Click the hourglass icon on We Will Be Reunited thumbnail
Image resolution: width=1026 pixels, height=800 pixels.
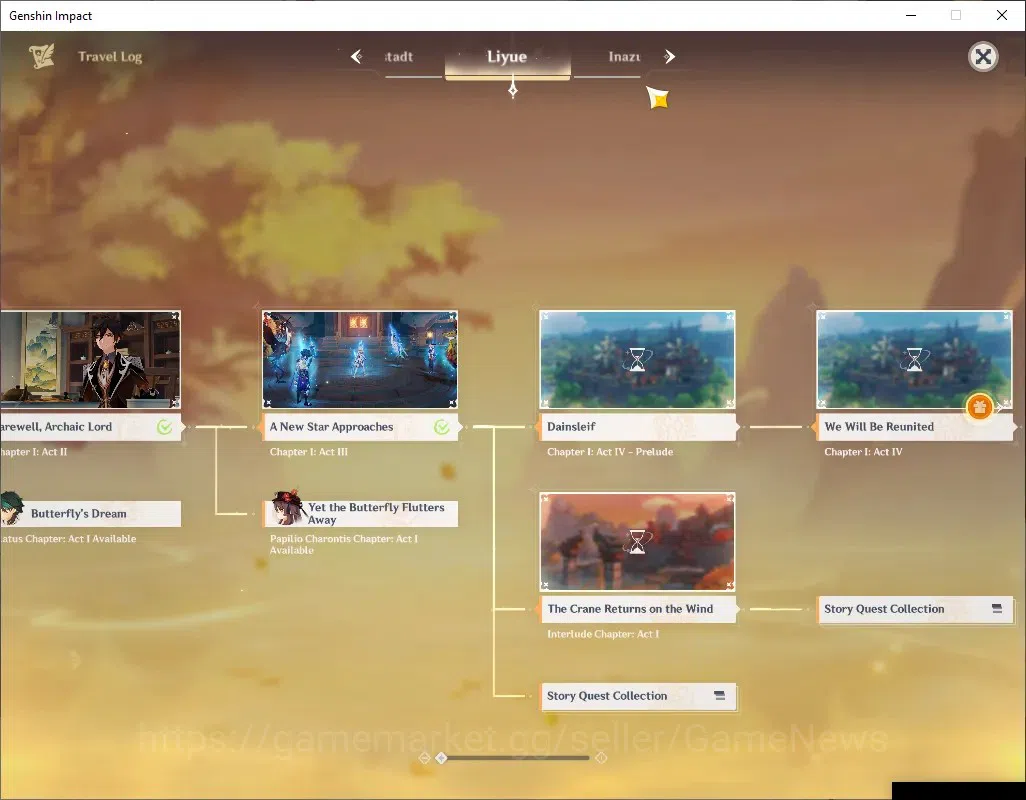pyautogui.click(x=914, y=360)
